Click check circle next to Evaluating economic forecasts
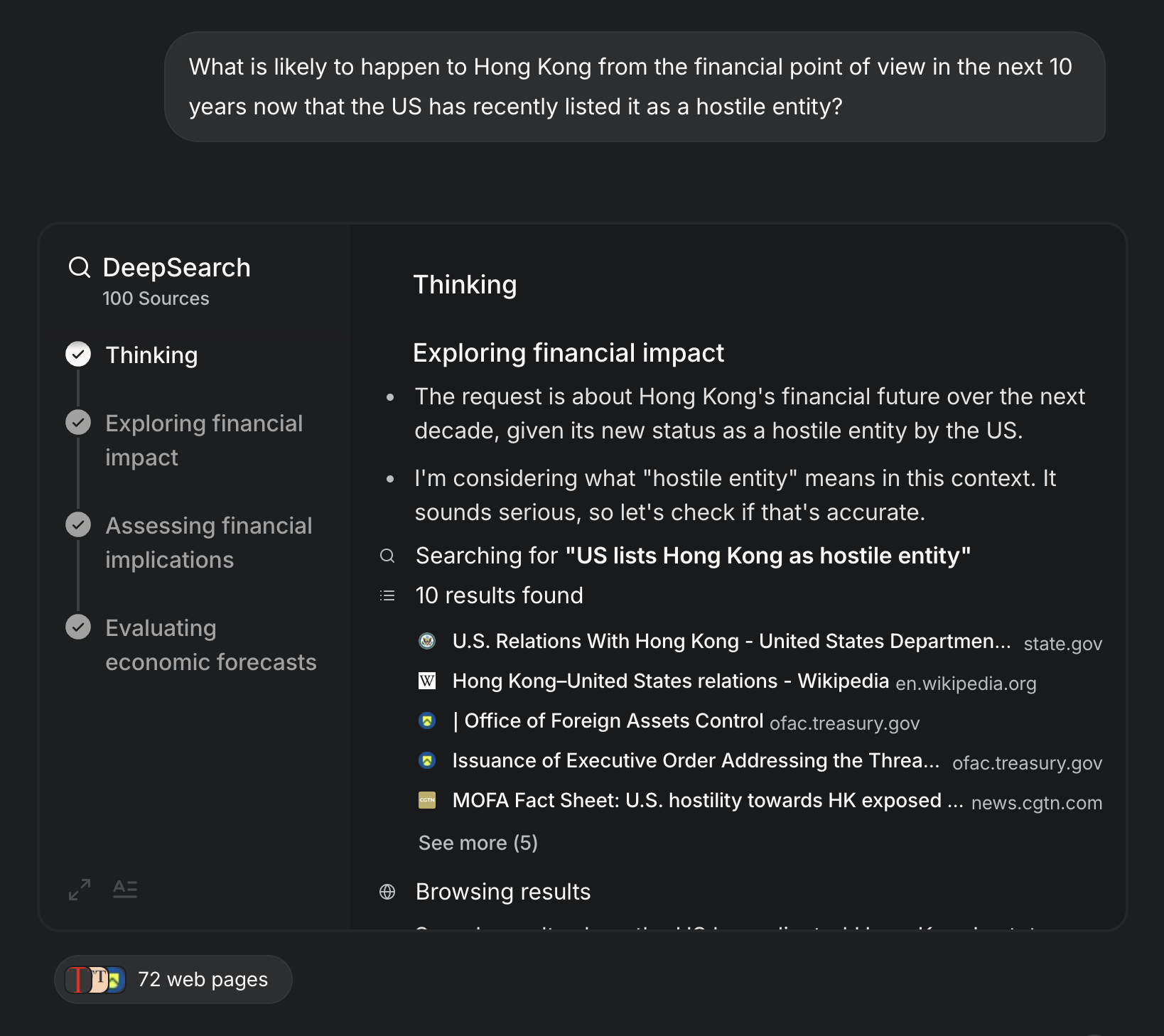The image size is (1164, 1036). point(78,627)
